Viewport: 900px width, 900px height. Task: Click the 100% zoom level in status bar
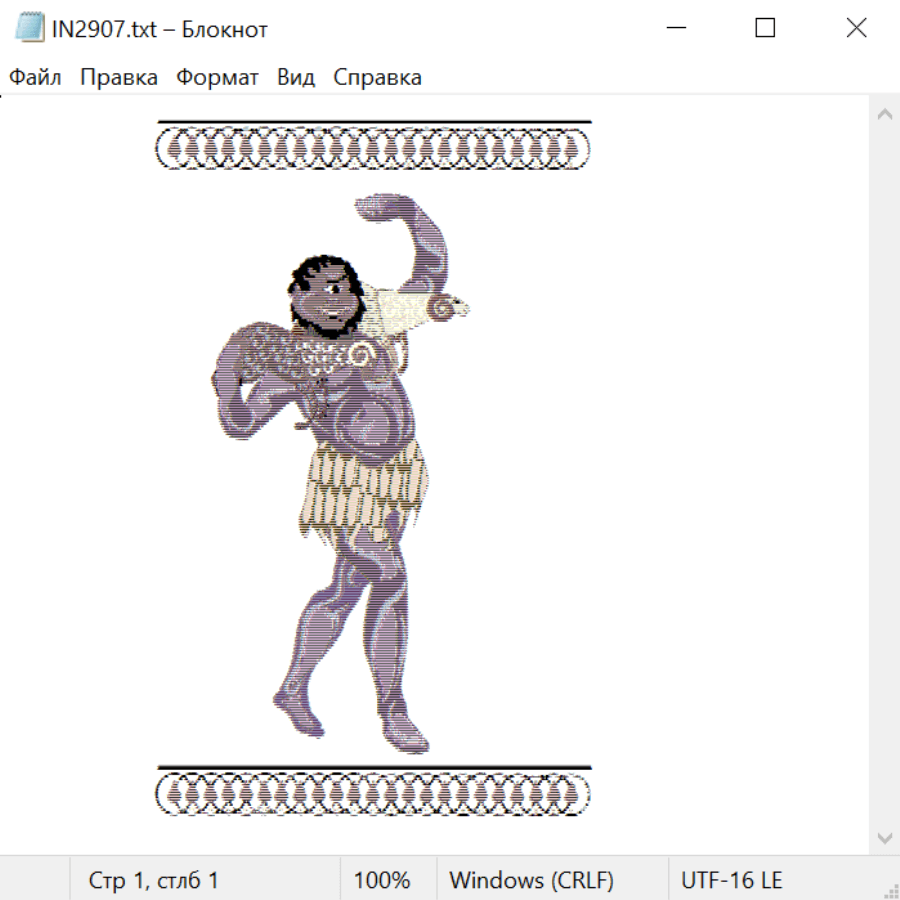tap(382, 881)
